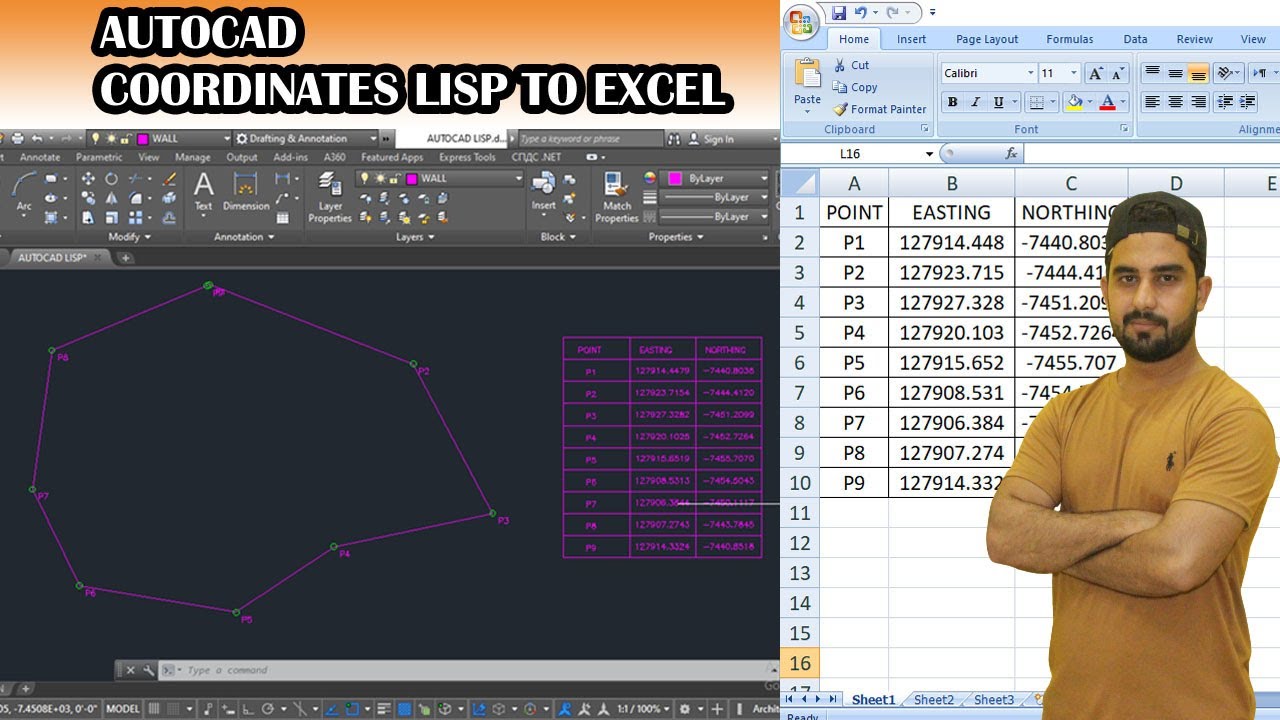
Task: Click the Excel Office button
Action: point(801,22)
